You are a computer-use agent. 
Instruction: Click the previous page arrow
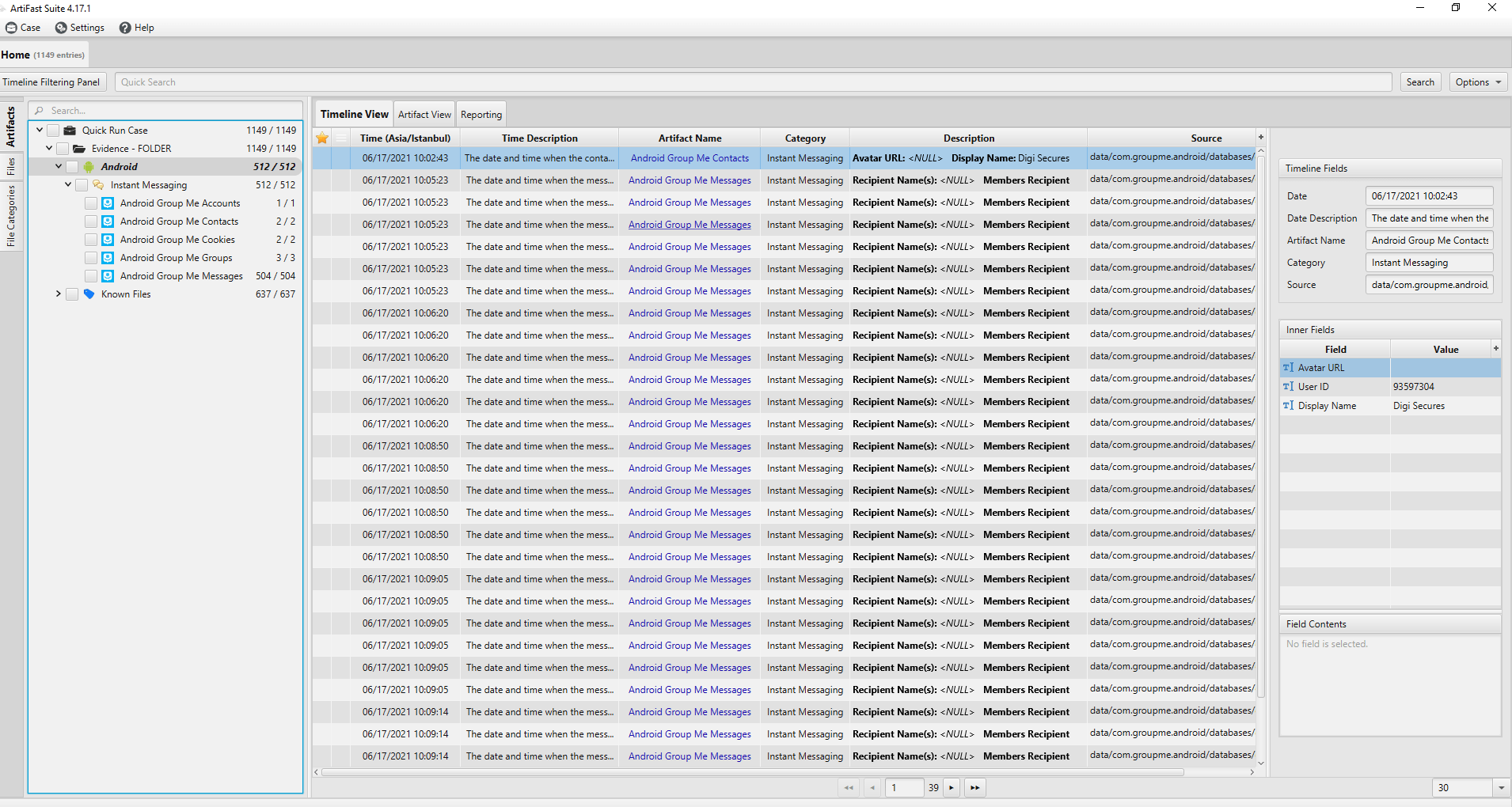point(873,788)
